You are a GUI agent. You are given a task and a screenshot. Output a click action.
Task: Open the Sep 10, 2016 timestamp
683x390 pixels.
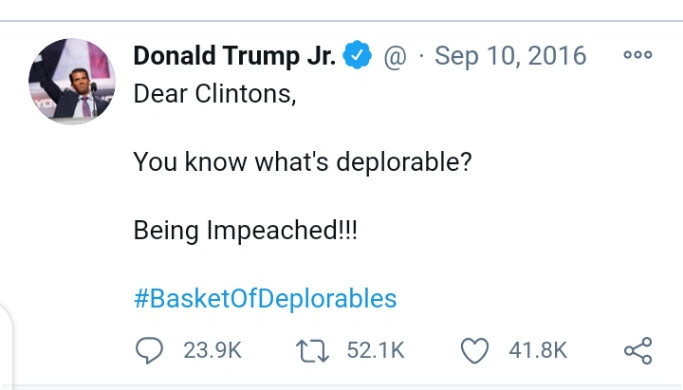click(510, 56)
